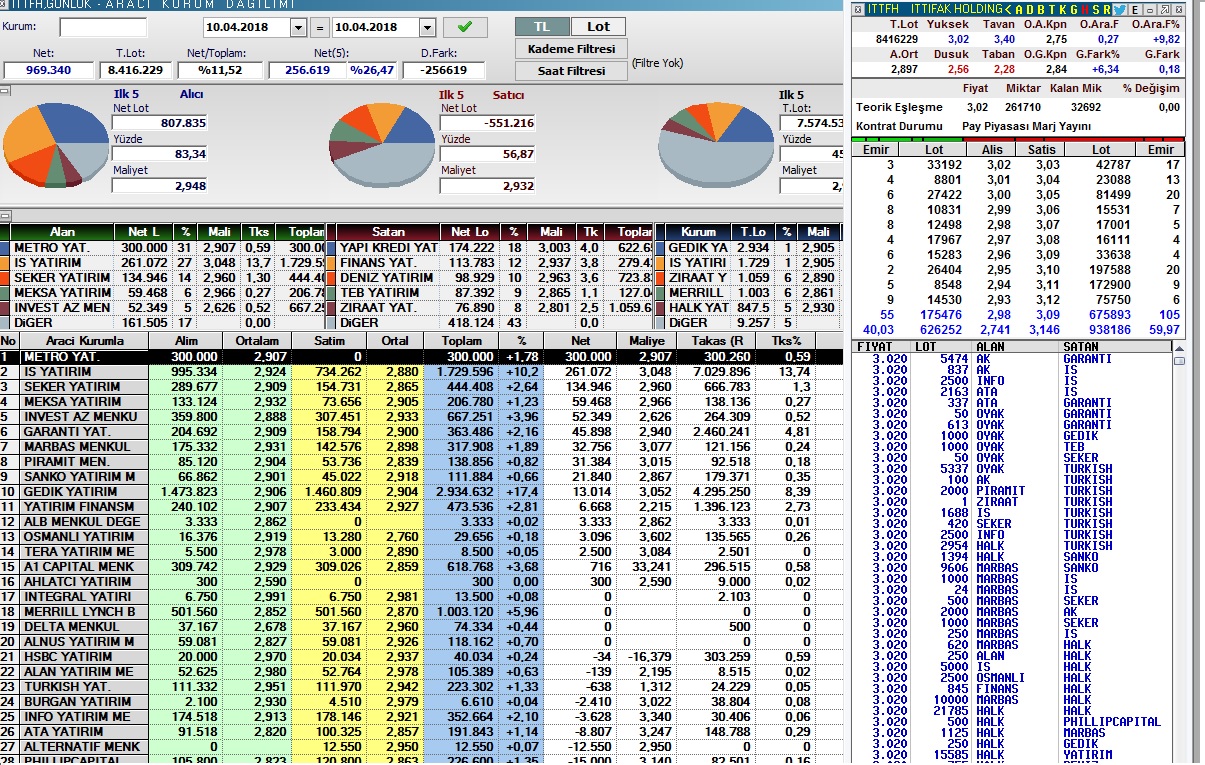Viewport: 1205px width, 765px height.
Task: Click DENIZ YATIRIM row in Satan table
Action: click(489, 277)
